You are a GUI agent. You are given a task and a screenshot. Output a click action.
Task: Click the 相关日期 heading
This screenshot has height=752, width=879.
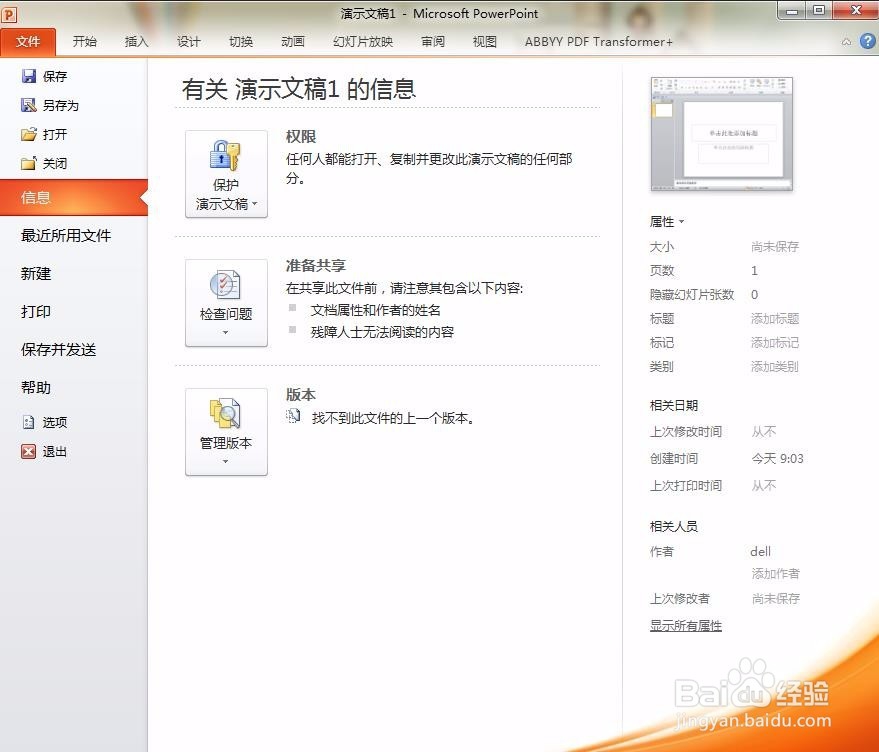pyautogui.click(x=674, y=405)
